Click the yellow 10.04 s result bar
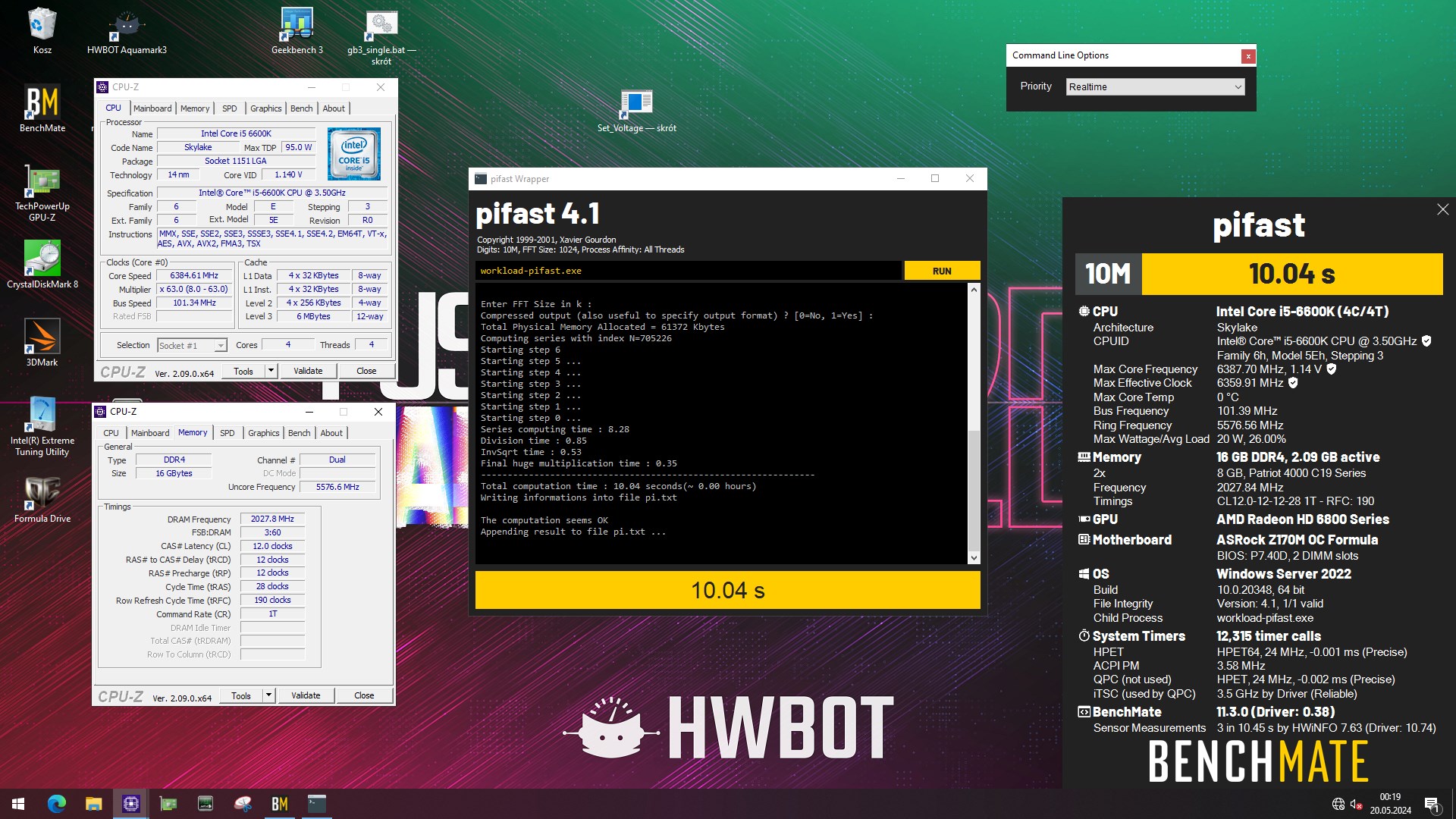Viewport: 1456px width, 819px height. click(x=727, y=590)
